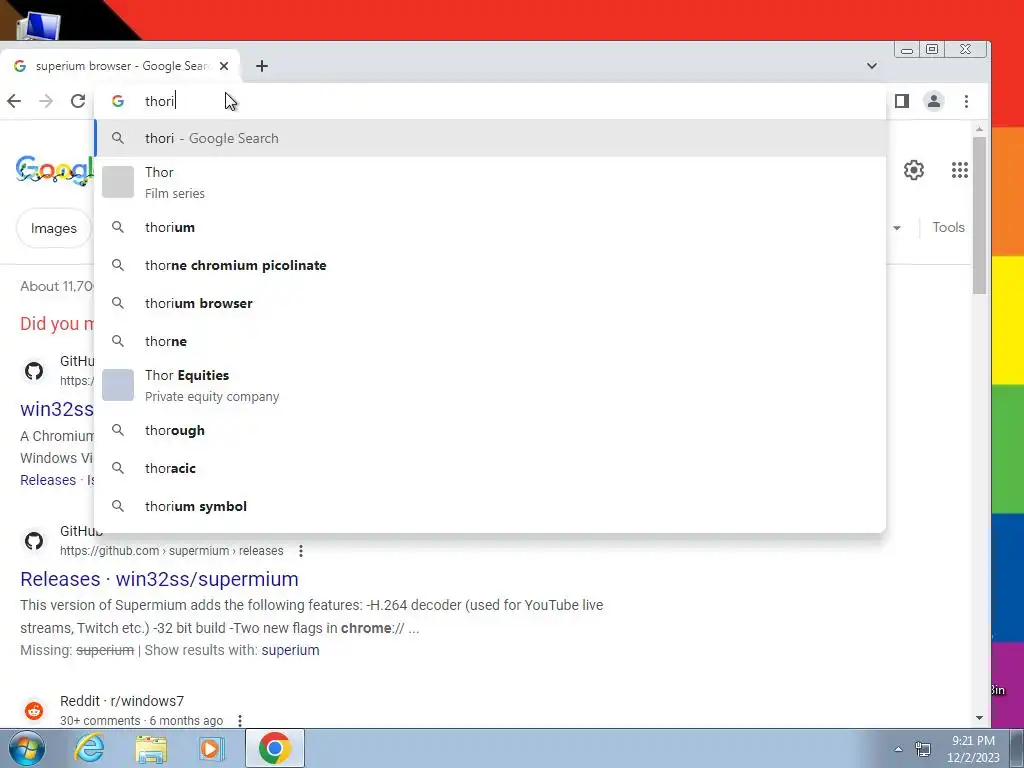Toggle the Chrome side panel icon
Screen dimensions: 1024x768
902,101
